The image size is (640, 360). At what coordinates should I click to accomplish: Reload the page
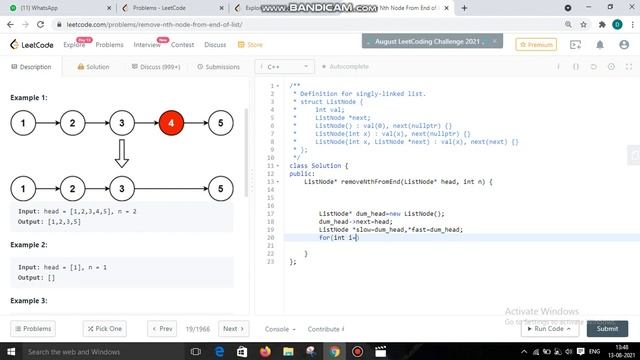pyautogui.click(x=40, y=24)
